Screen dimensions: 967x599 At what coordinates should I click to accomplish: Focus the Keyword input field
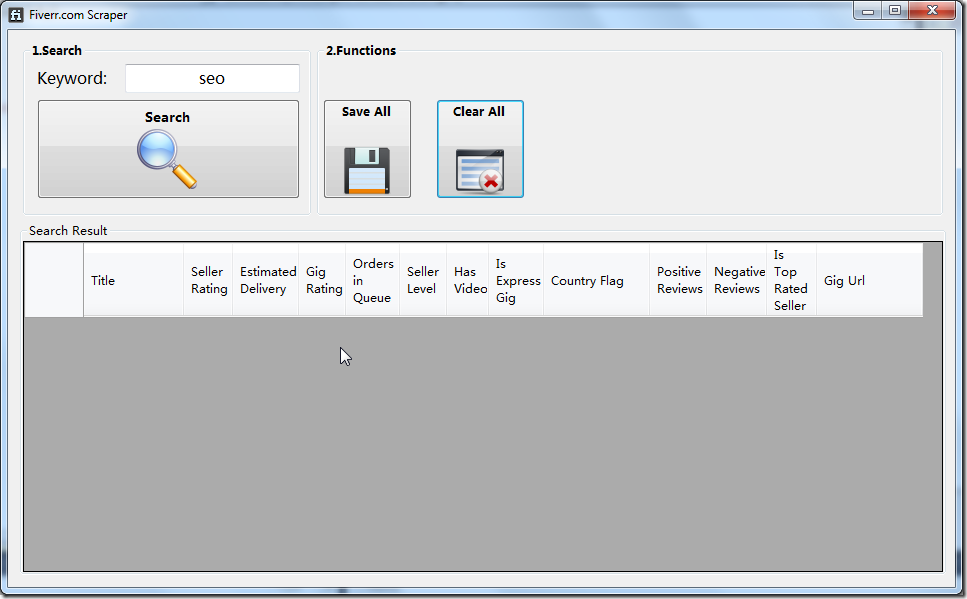(x=212, y=78)
